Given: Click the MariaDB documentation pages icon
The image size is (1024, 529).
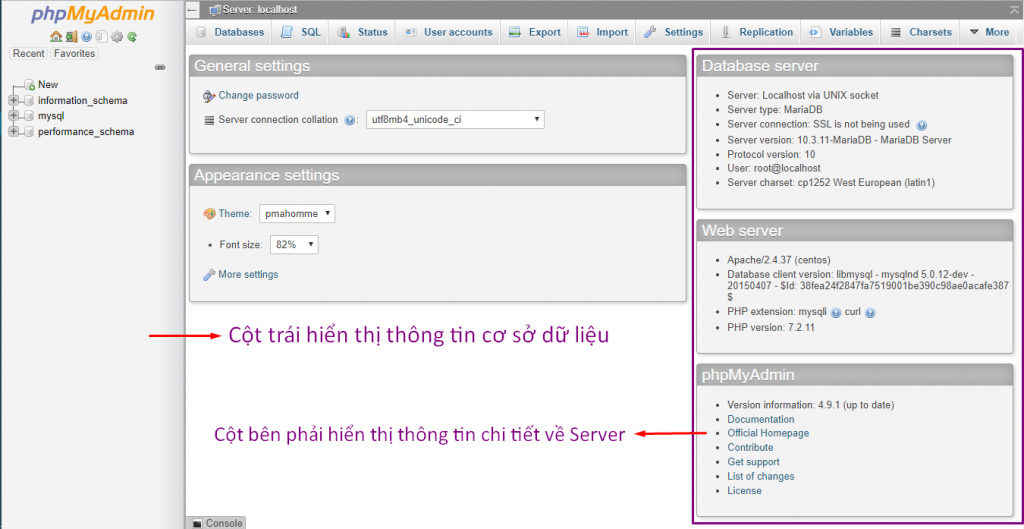Looking at the screenshot, I should point(101,37).
